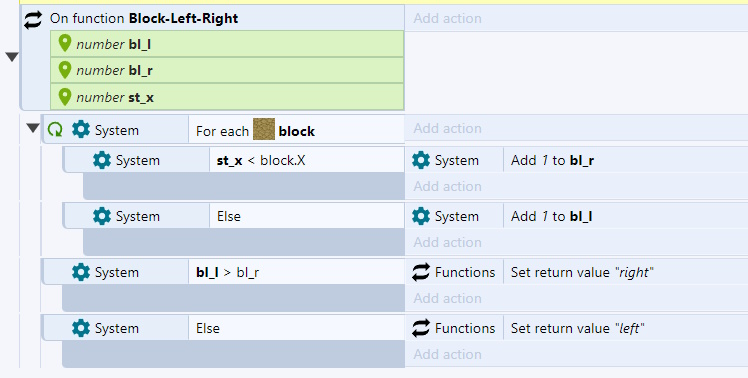This screenshot has width=748, height=378.
Task: Collapse the For each block sub-events
Action: point(33,128)
